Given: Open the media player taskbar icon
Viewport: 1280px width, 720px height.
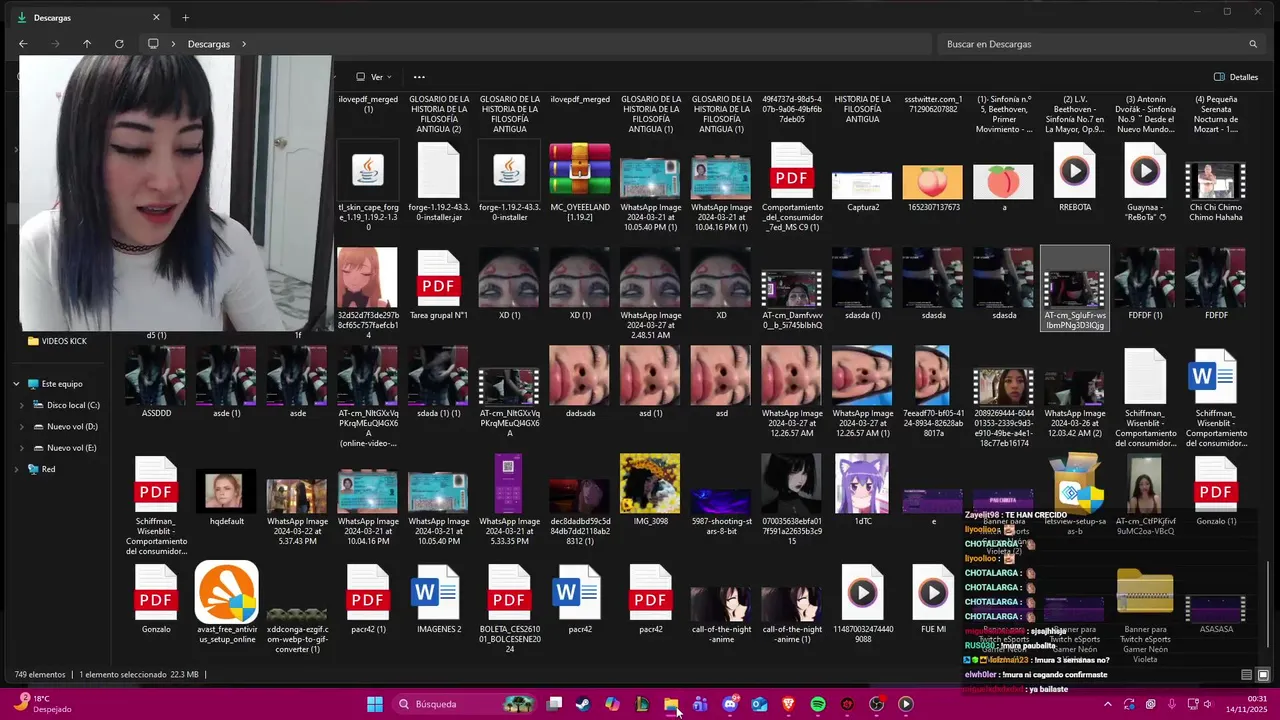Looking at the screenshot, I should 906,704.
